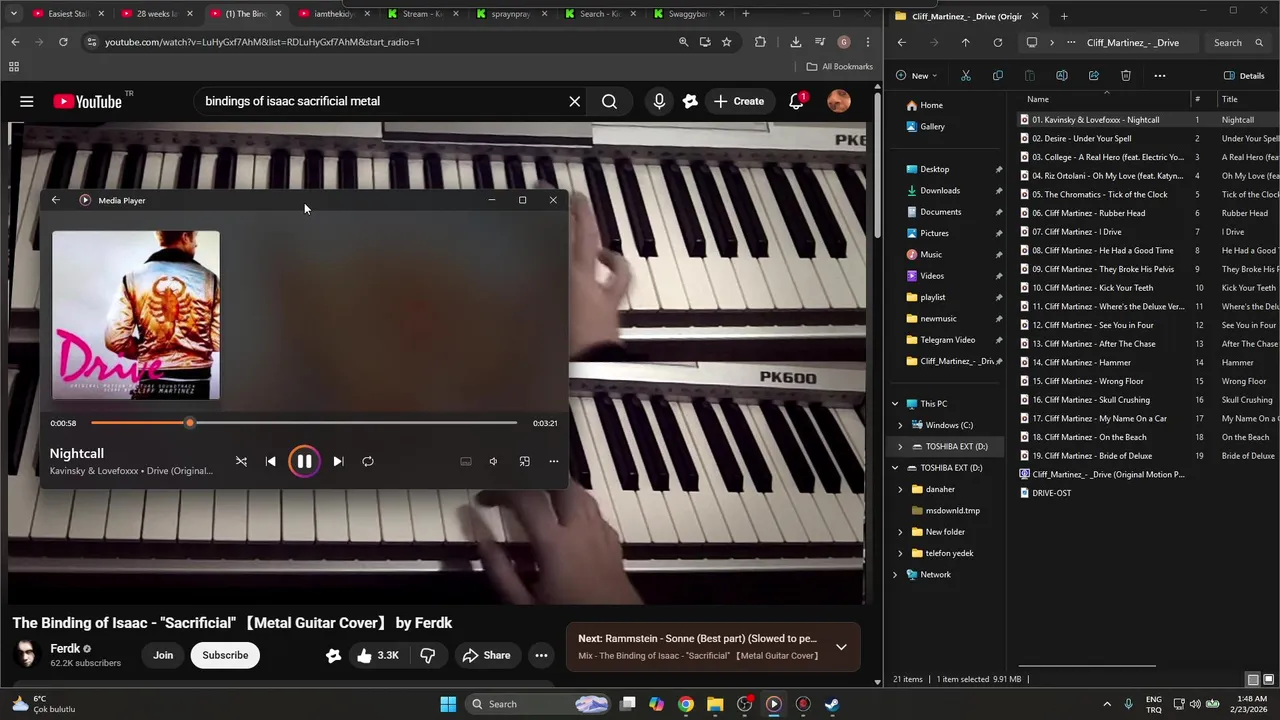Viewport: 1280px width, 720px height.
Task: Open the YouTube Create menu
Action: (739, 101)
